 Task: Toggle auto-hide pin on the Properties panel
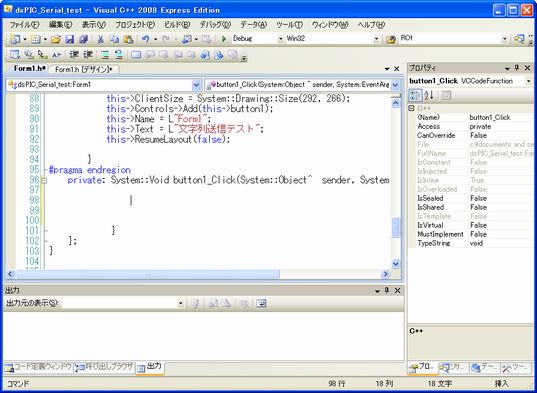click(517, 68)
